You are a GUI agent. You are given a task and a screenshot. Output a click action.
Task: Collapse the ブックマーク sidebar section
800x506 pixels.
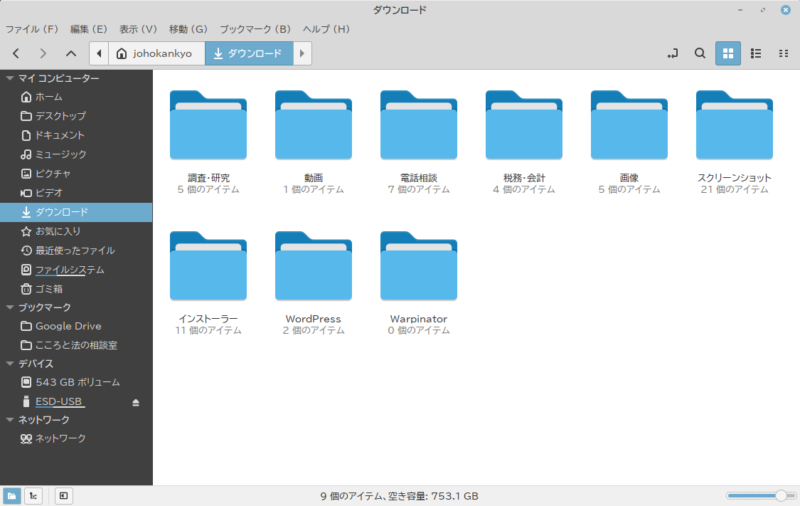(x=10, y=307)
